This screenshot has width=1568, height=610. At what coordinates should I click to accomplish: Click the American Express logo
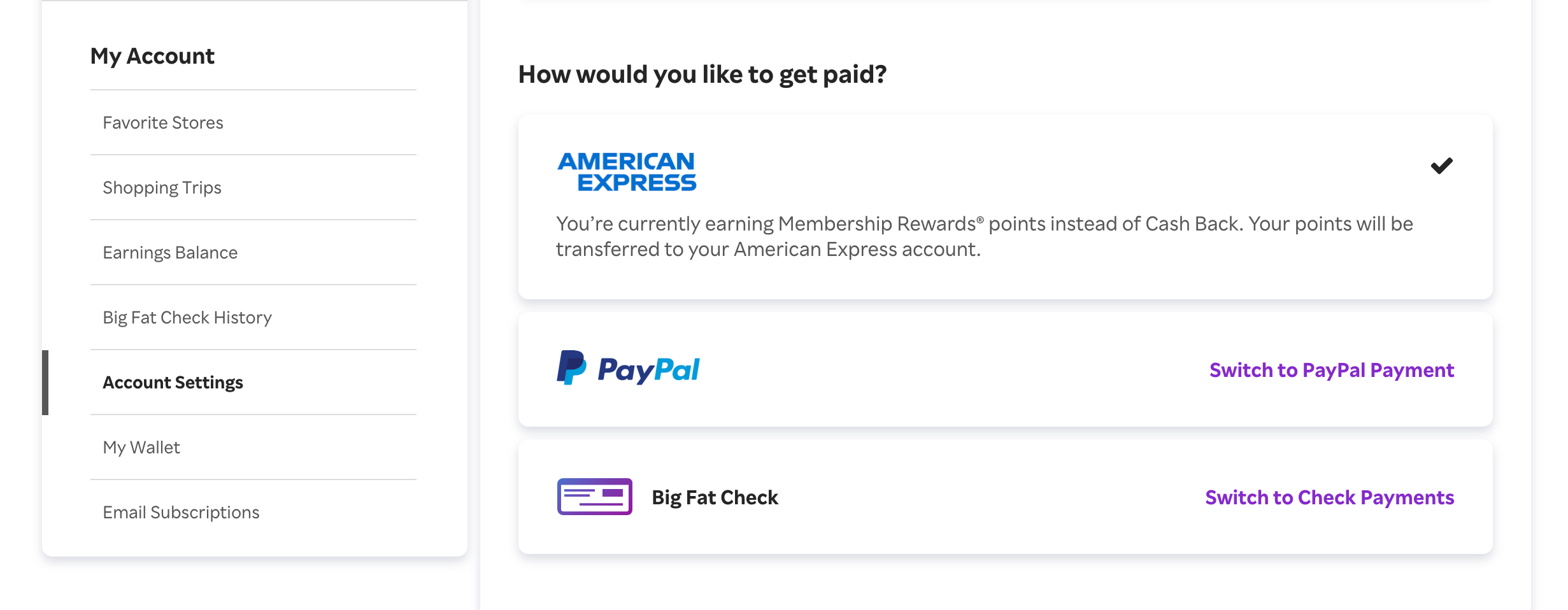(627, 171)
